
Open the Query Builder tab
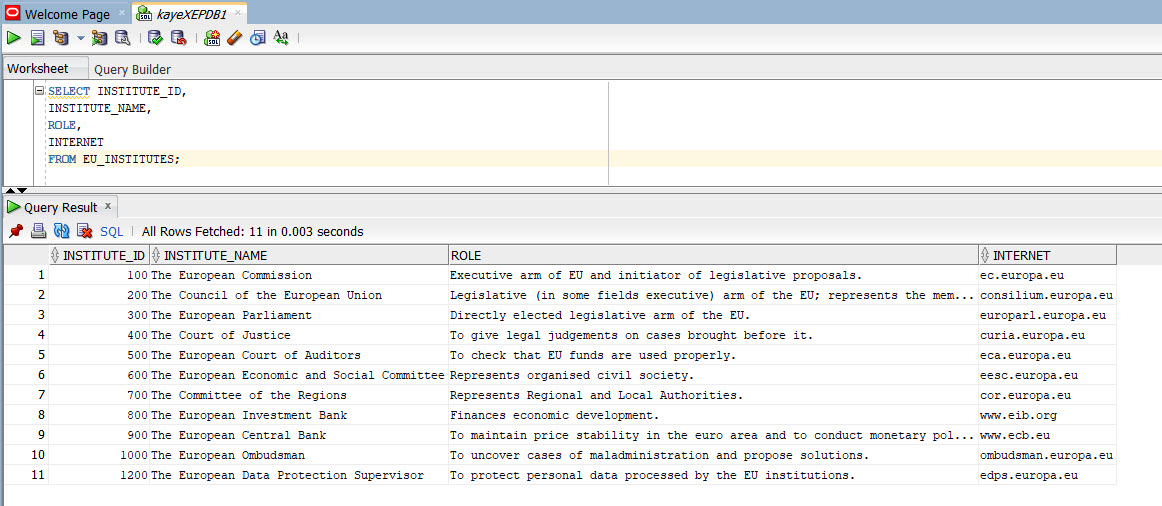tap(133, 70)
